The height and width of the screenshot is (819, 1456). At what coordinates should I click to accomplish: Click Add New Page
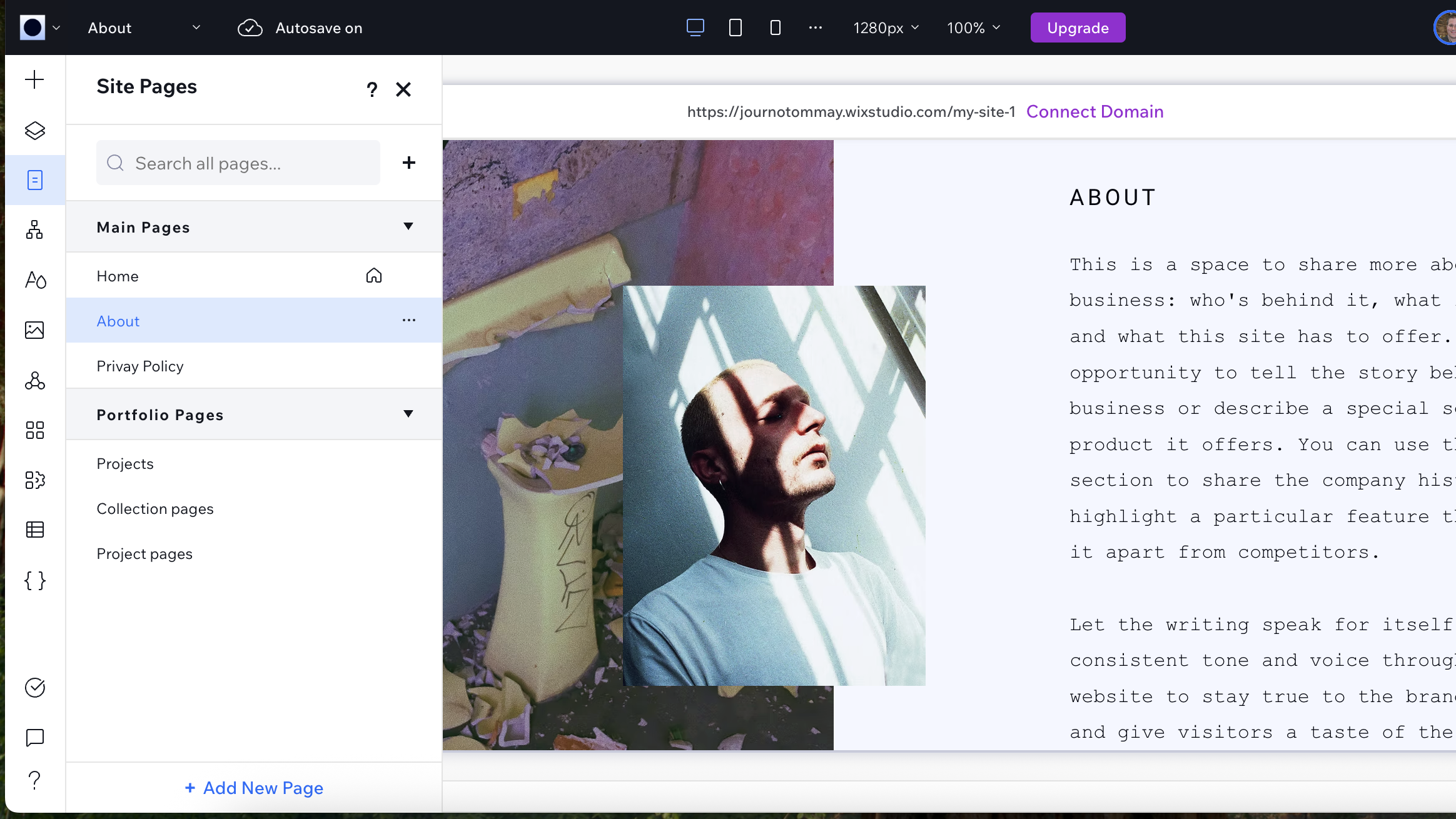point(254,788)
